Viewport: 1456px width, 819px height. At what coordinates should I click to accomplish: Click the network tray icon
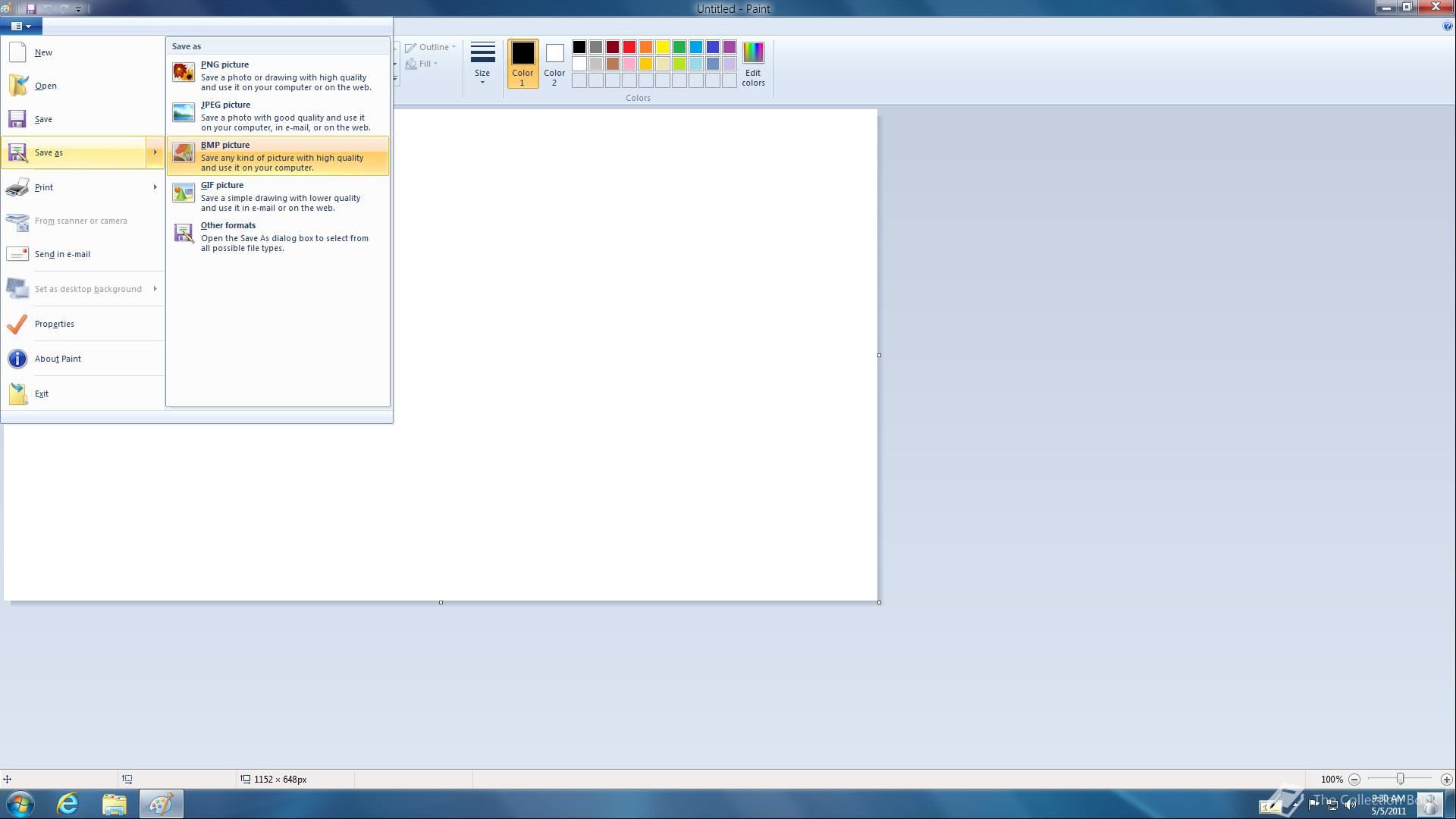[1332, 805]
